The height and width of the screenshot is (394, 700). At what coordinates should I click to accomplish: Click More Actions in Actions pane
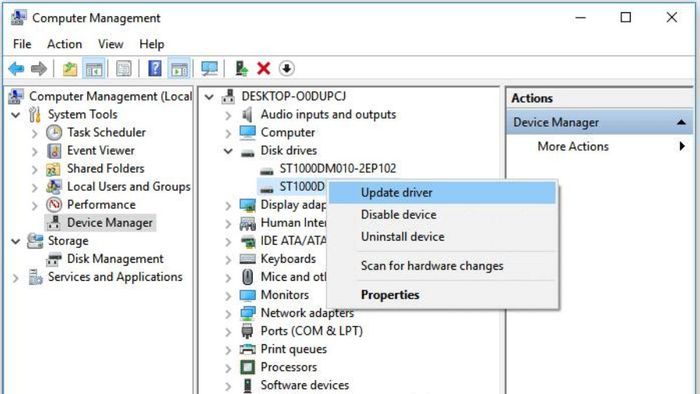[573, 146]
